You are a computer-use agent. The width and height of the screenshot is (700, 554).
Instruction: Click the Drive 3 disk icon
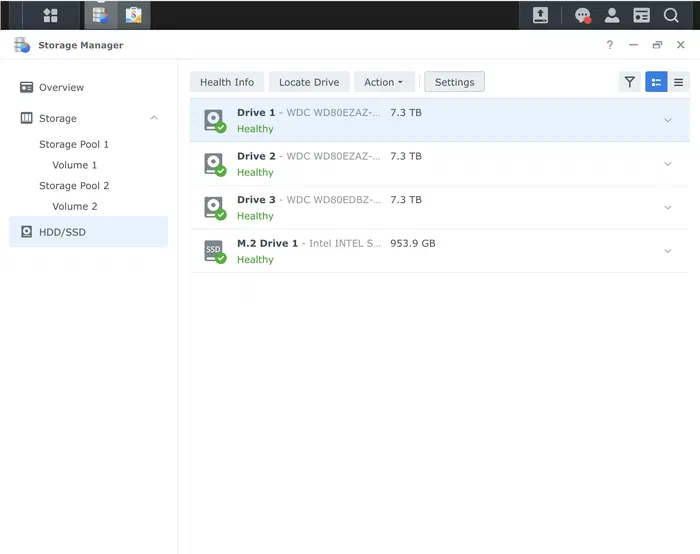pos(215,208)
